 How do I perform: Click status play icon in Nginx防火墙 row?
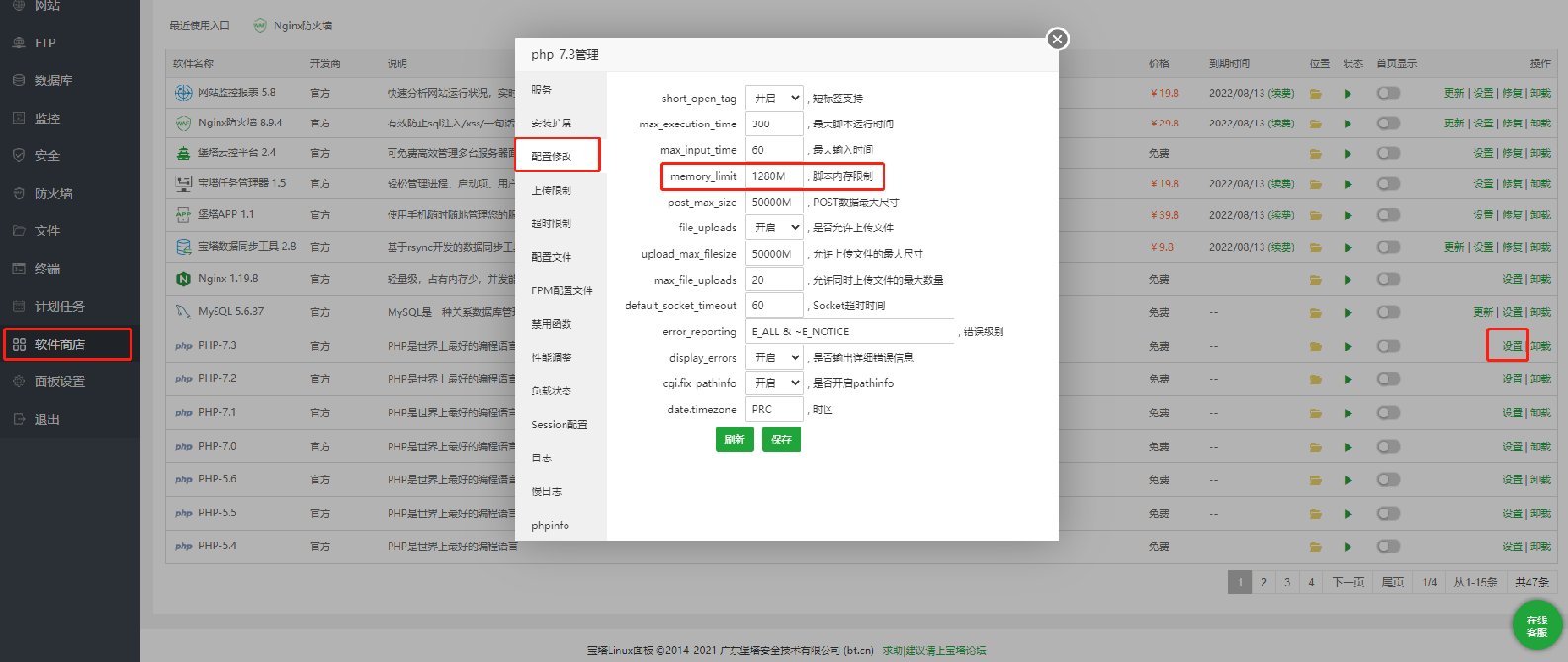pyautogui.click(x=1348, y=124)
